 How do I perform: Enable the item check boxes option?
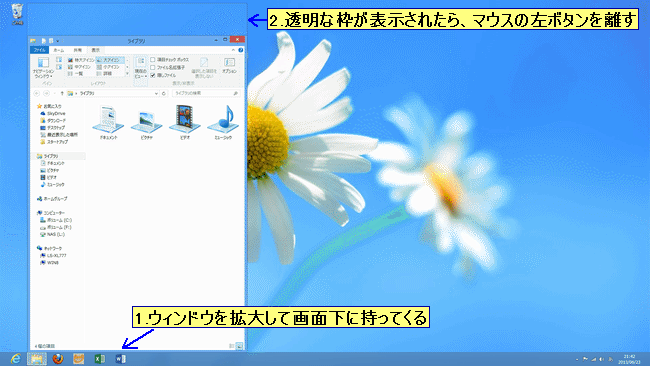[x=153, y=60]
